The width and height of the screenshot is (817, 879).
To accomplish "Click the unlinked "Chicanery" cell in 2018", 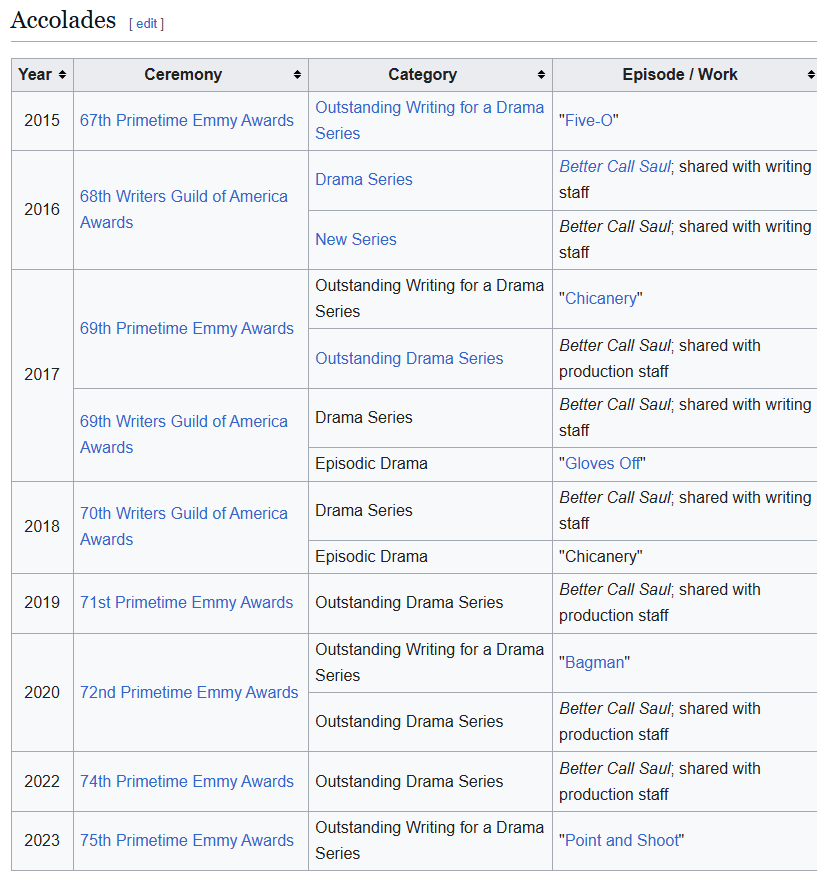I will point(685,557).
